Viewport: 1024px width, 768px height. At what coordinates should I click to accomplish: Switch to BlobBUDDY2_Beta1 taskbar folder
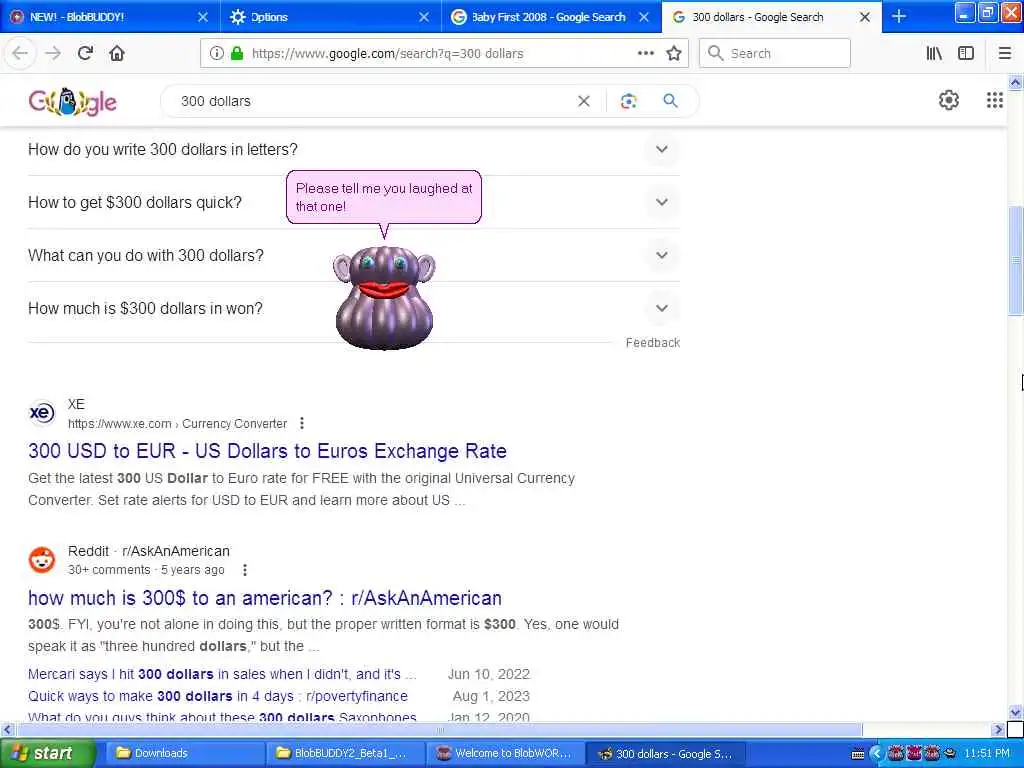click(x=345, y=754)
